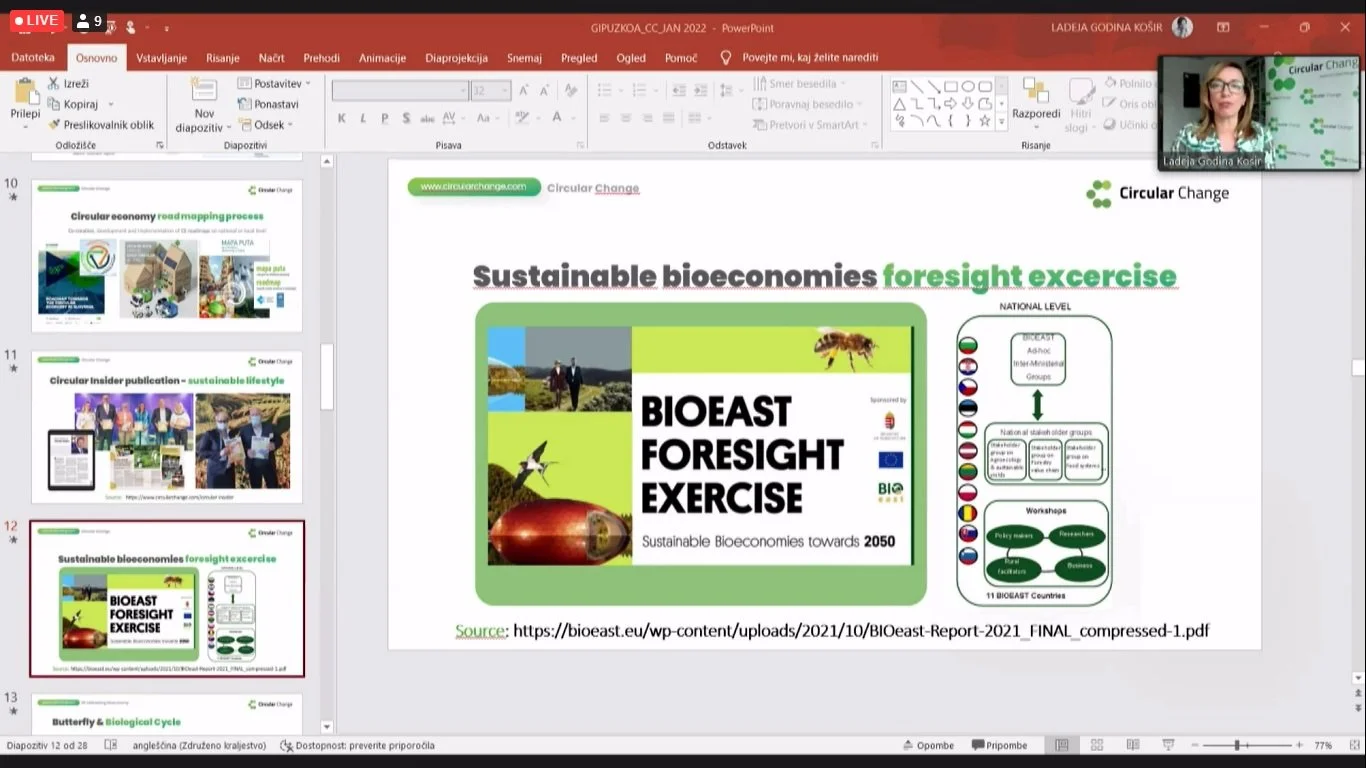The width and height of the screenshot is (1366, 768).
Task: Open the font size dropdown
Action: coord(505,90)
